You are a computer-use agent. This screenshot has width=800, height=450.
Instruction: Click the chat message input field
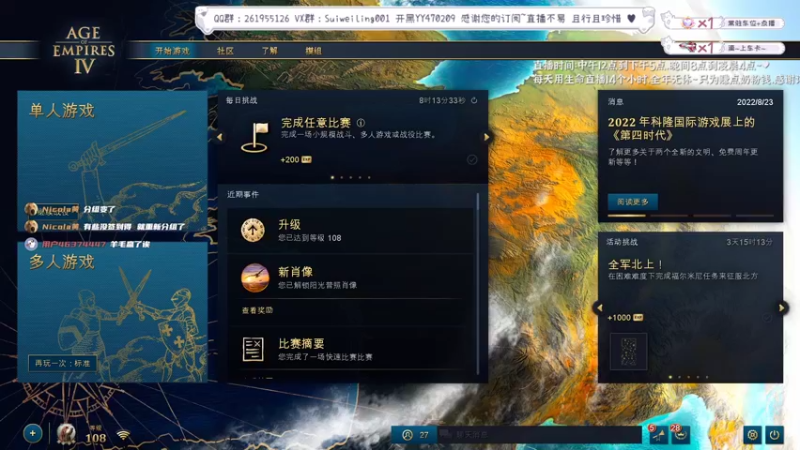[x=540, y=435]
